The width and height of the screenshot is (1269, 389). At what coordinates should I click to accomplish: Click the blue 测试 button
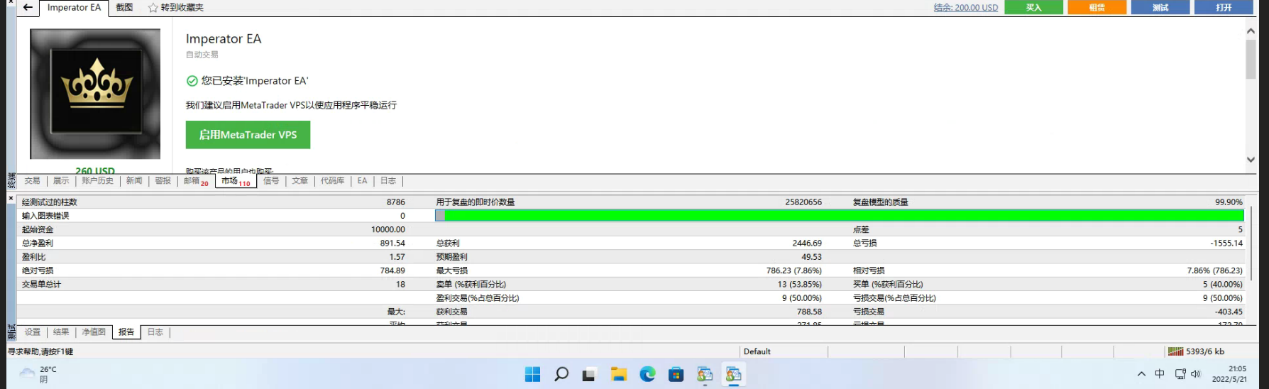pyautogui.click(x=1160, y=7)
